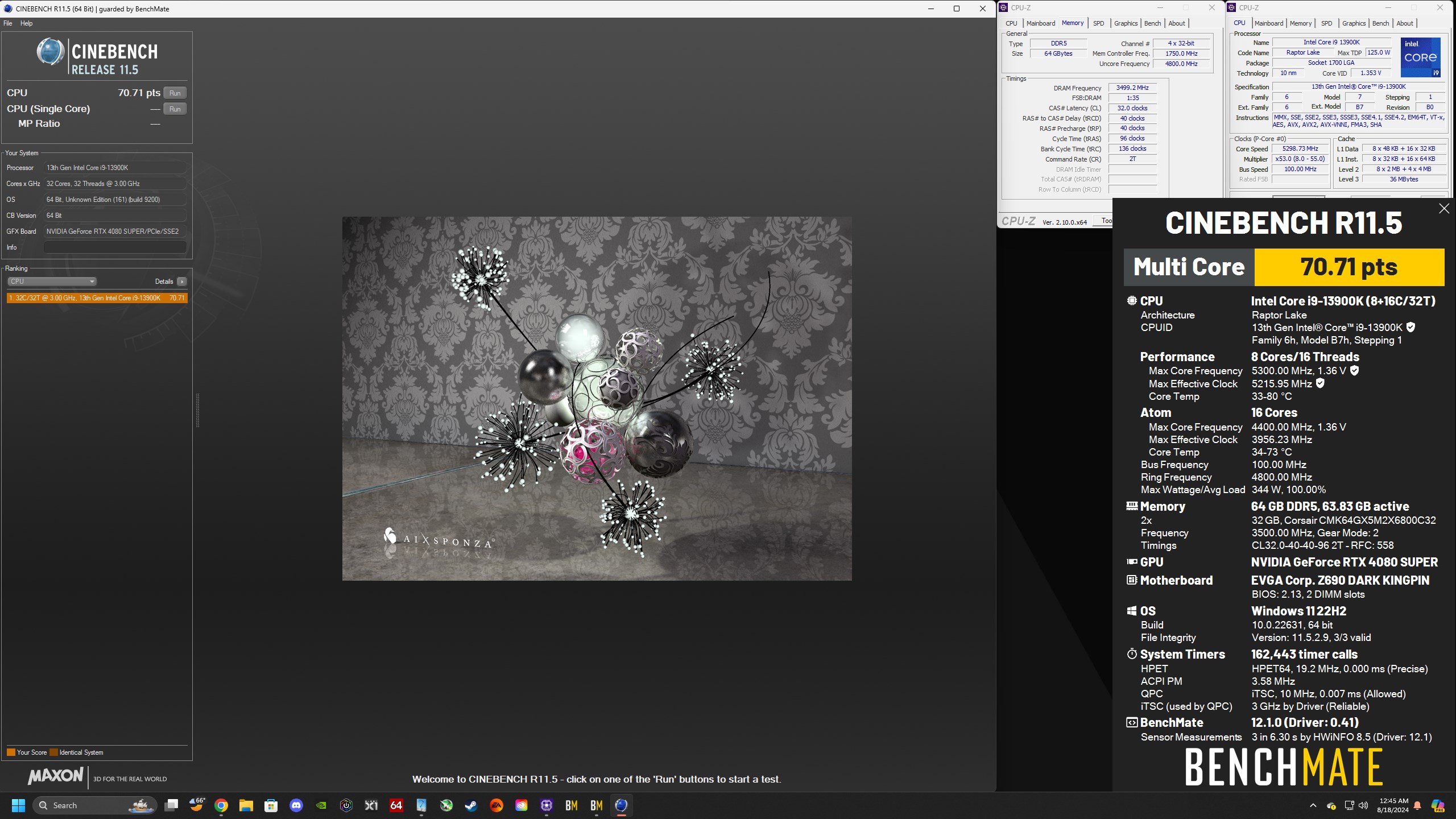The image size is (1456, 819).
Task: Click the shield next to 5215.95 MHz
Action: pyautogui.click(x=1320, y=383)
